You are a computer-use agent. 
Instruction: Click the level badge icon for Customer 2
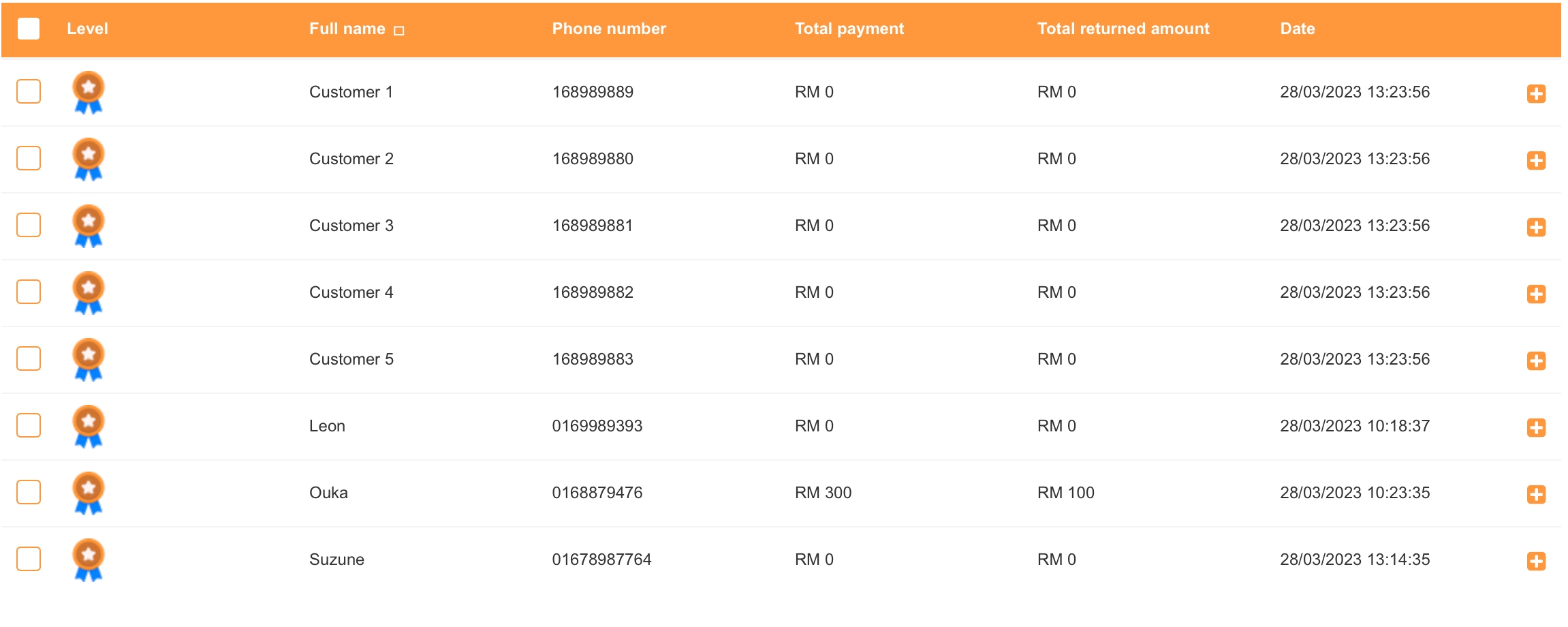pos(88,159)
